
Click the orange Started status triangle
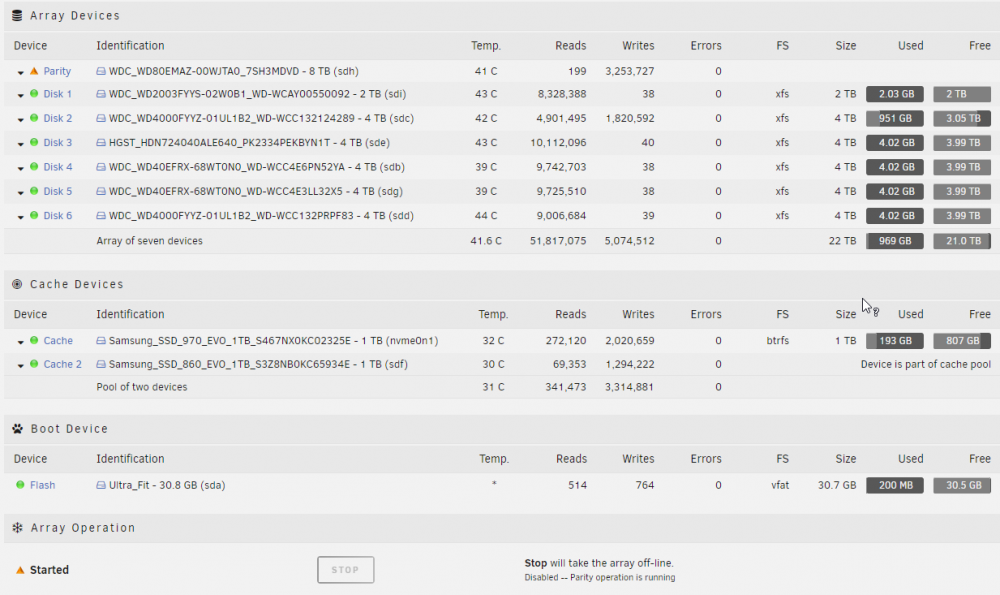click(x=20, y=569)
